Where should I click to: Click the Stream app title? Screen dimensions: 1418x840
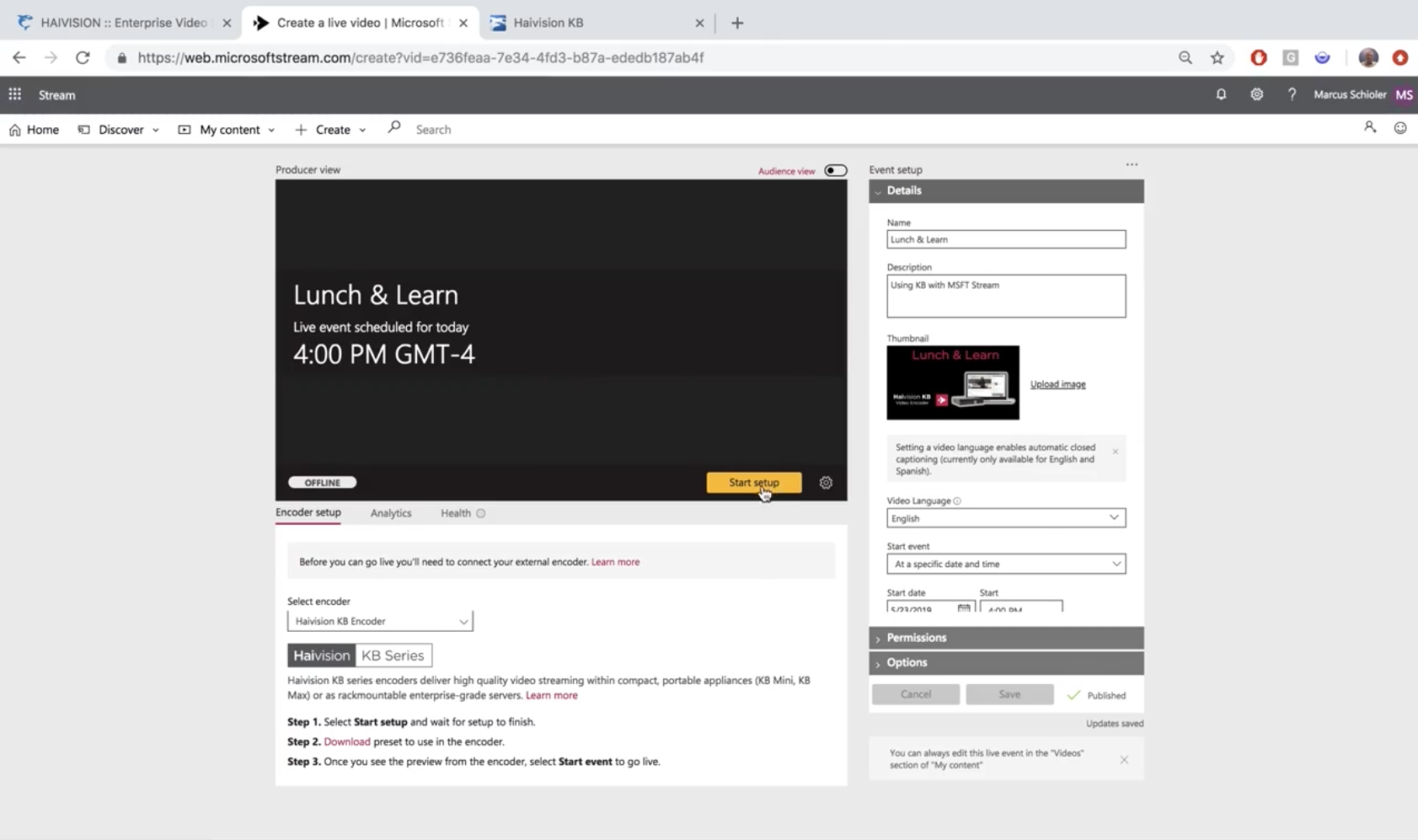coord(56,95)
